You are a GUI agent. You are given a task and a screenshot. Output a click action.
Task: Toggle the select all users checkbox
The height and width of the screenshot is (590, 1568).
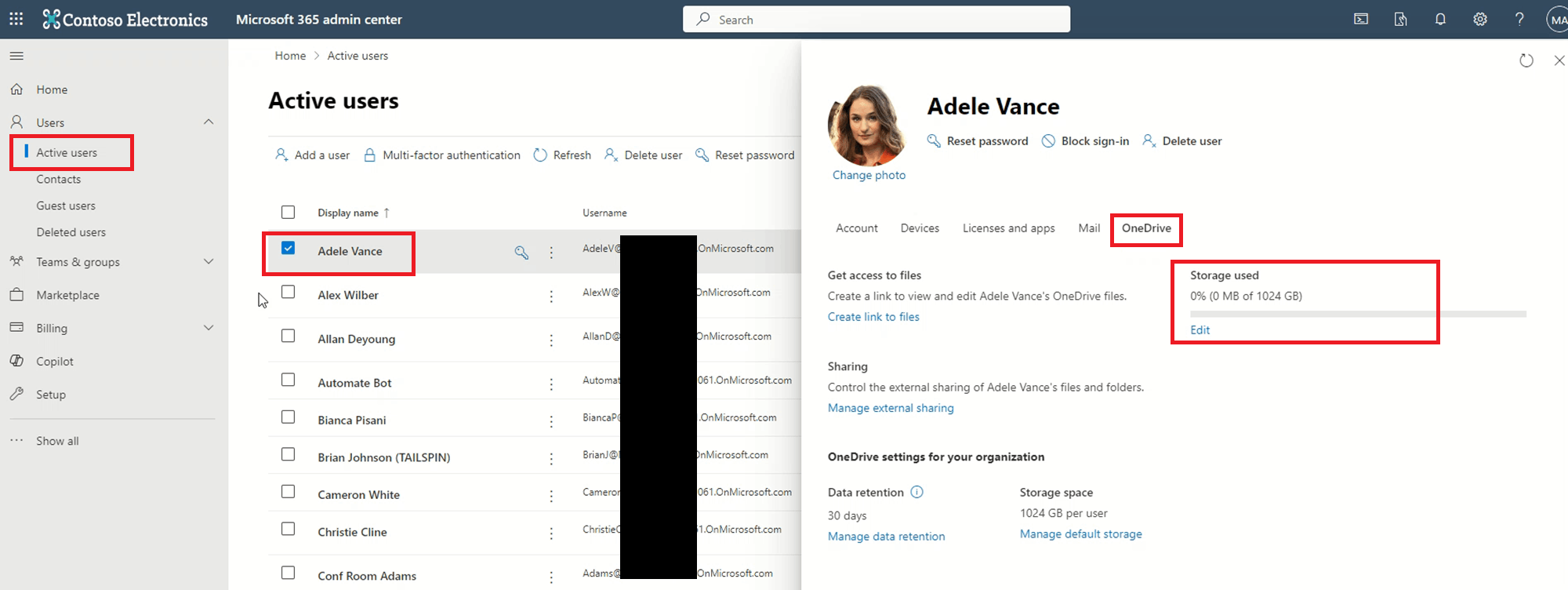pyautogui.click(x=289, y=212)
